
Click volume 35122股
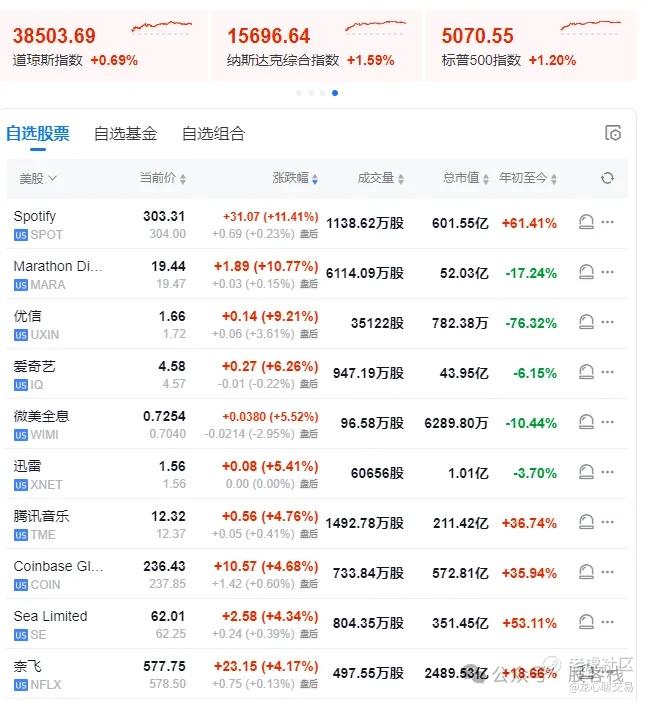coord(377,323)
